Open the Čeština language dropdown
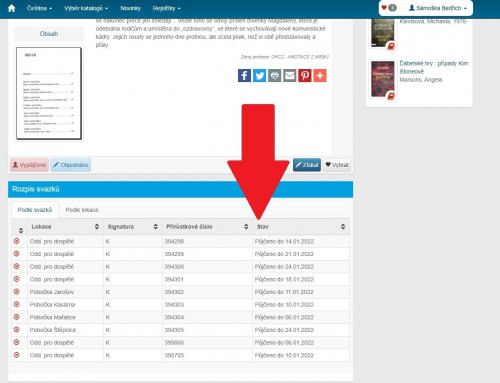 pyautogui.click(x=39, y=8)
